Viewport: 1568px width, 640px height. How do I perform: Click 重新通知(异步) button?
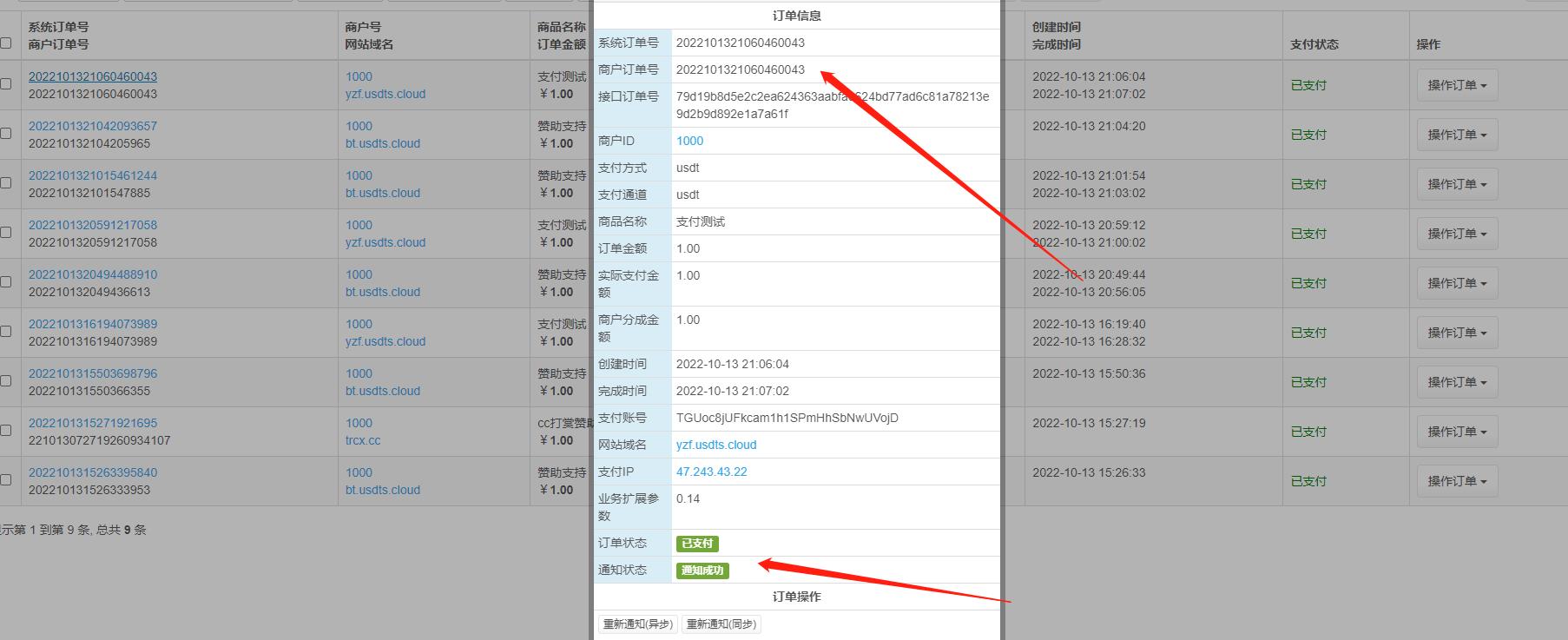[637, 624]
